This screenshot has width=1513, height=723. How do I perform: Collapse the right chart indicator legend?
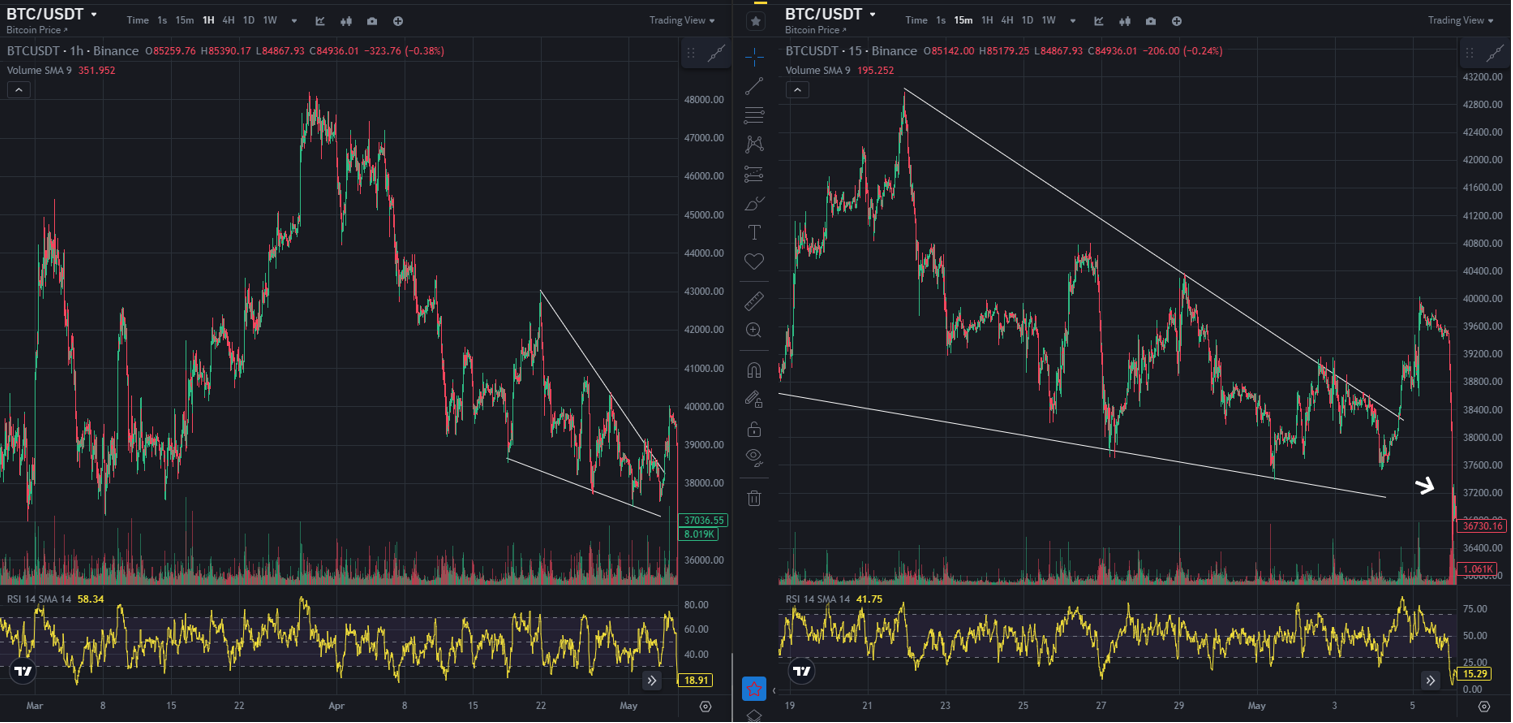pos(797,90)
